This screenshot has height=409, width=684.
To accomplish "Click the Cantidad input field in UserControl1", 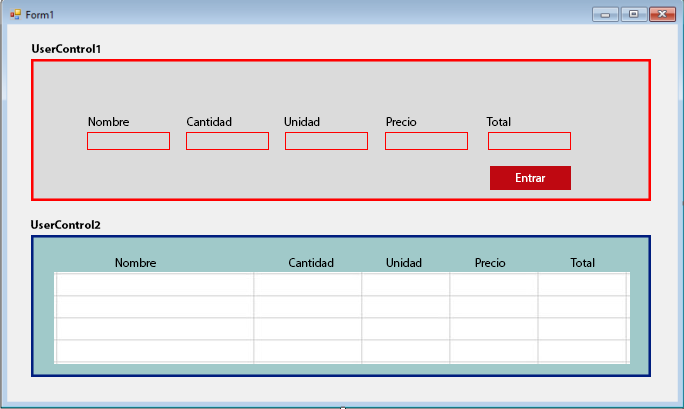I will pos(227,141).
